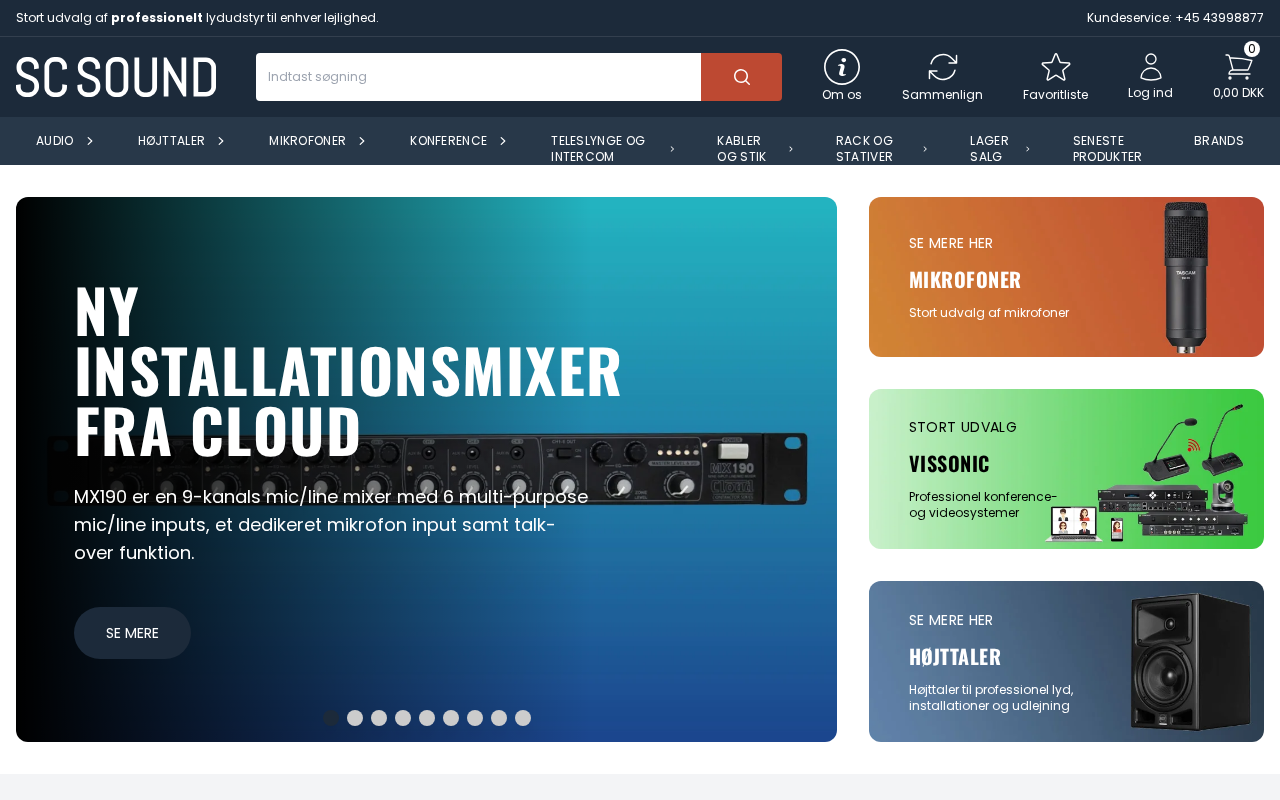1280x800 pixels.
Task: Submit search with magnifier button
Action: pyautogui.click(x=741, y=77)
